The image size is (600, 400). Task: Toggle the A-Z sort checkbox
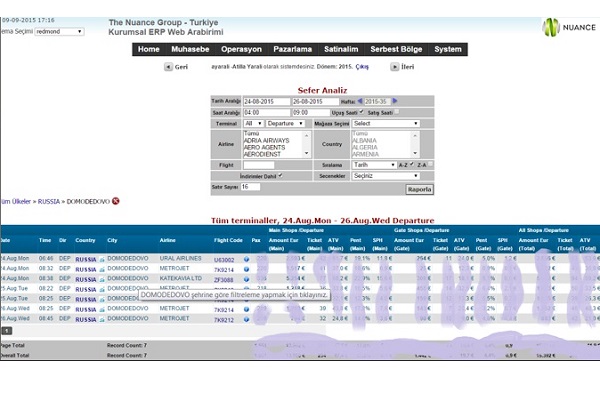click(412, 164)
